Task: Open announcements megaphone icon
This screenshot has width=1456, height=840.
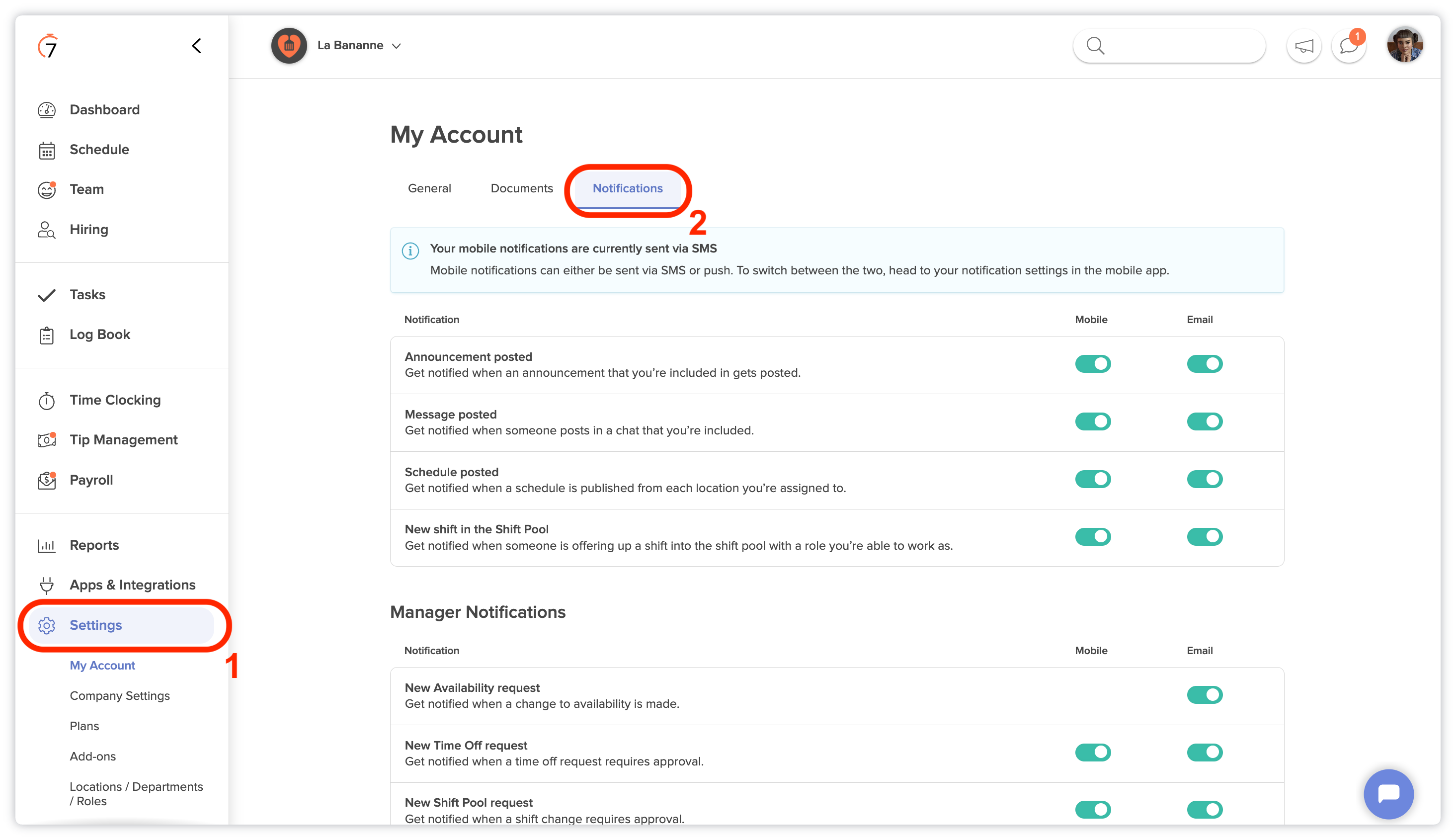Action: 1304,46
